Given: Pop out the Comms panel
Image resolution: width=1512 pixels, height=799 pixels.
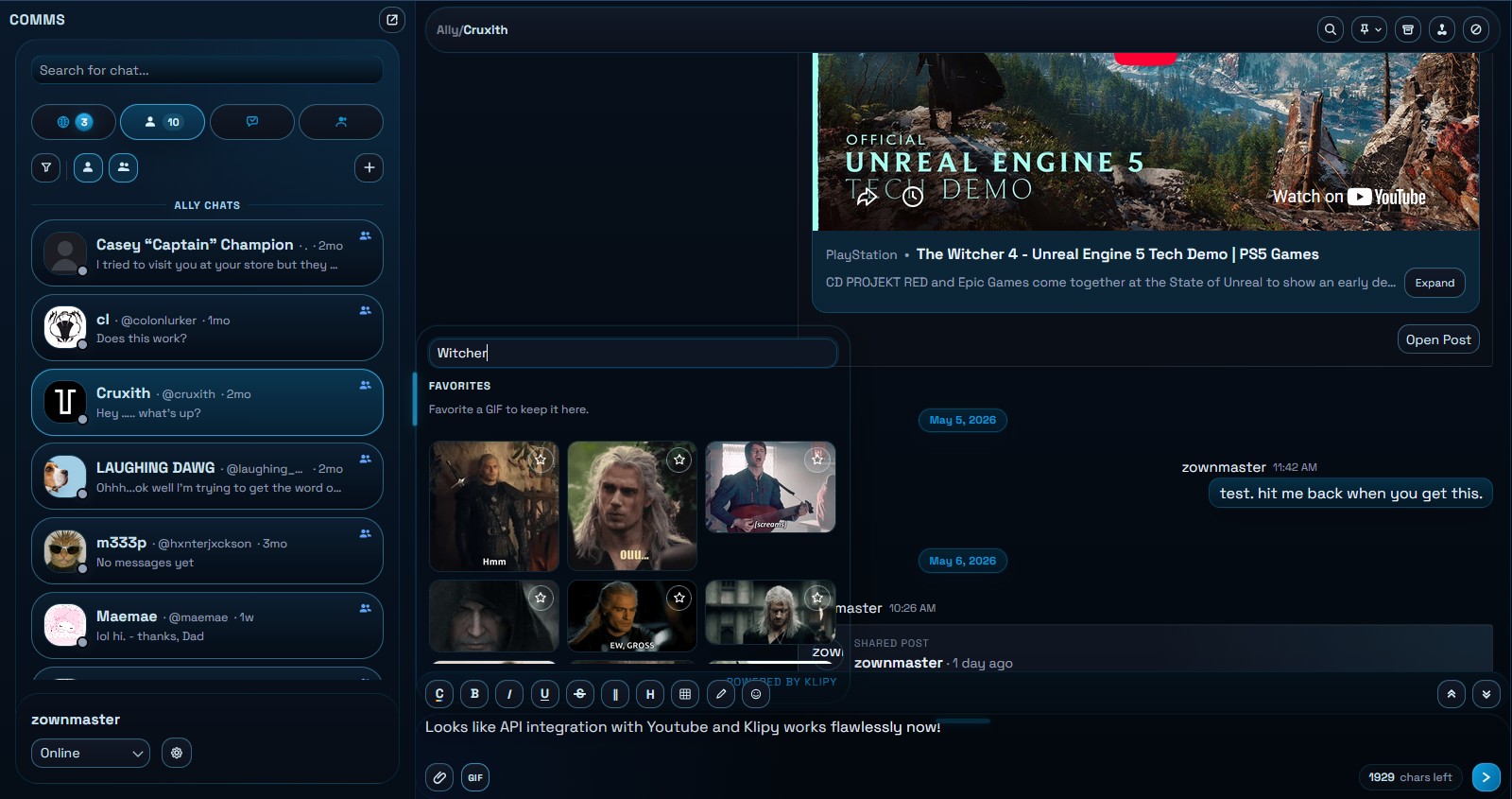Looking at the screenshot, I should [x=392, y=19].
